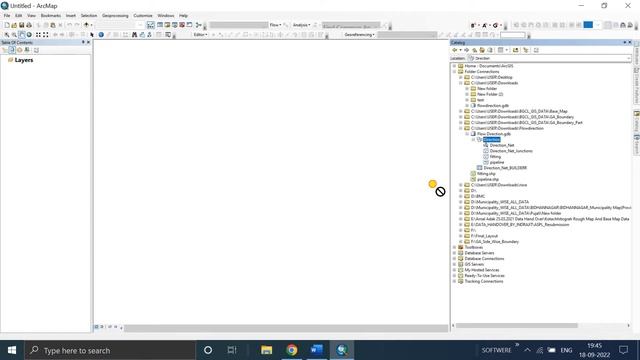Screen dimensions: 640x360
Task: Open the Windows menu
Action: [166, 16]
